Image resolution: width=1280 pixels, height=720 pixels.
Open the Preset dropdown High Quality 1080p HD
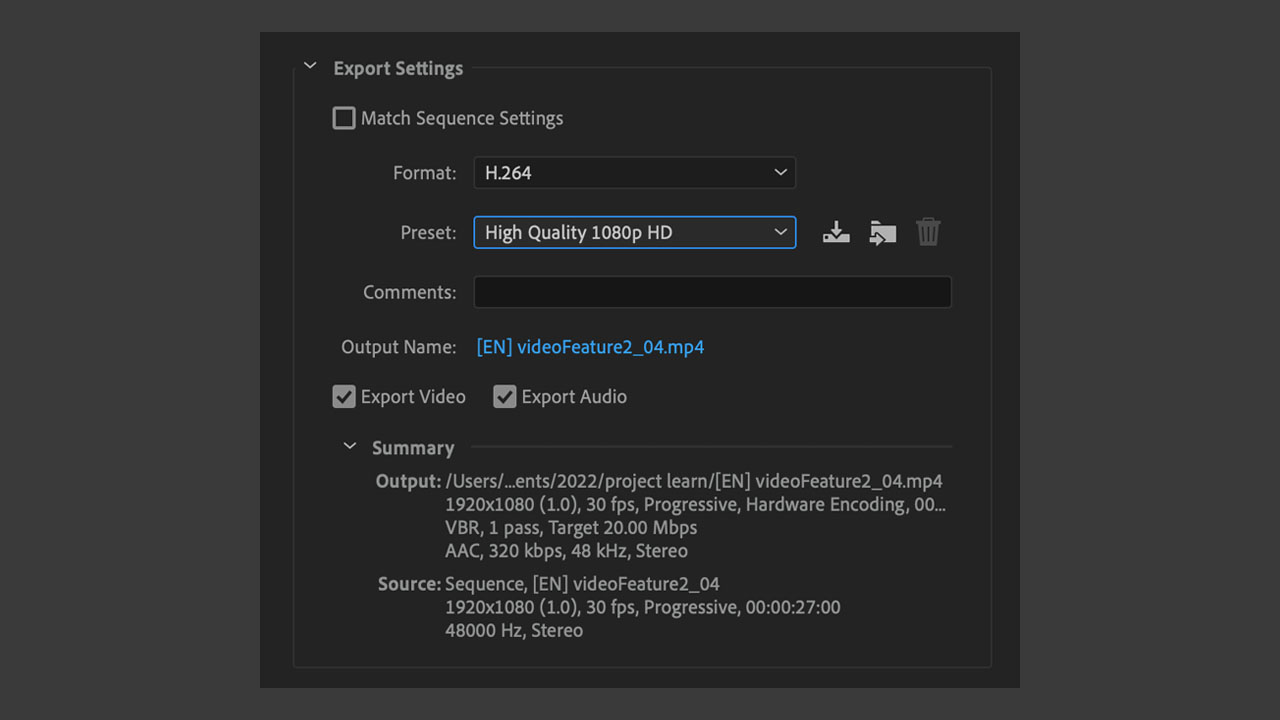click(x=635, y=232)
